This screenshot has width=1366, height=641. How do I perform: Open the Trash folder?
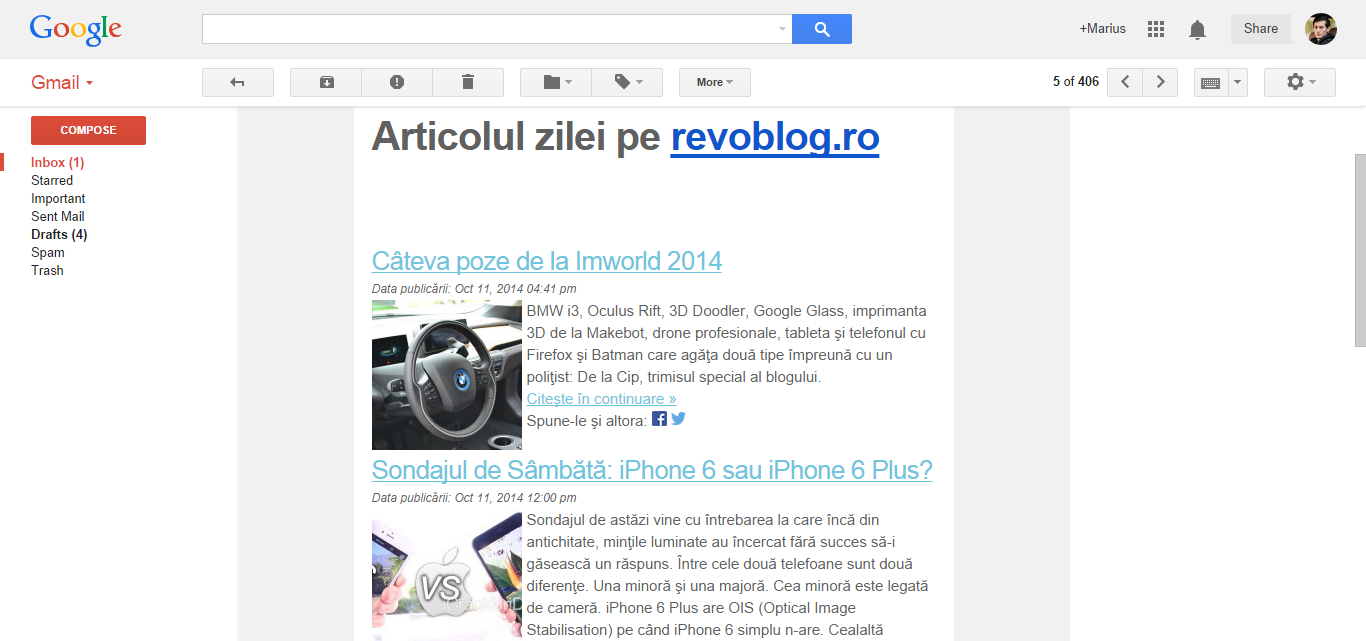pyautogui.click(x=47, y=270)
